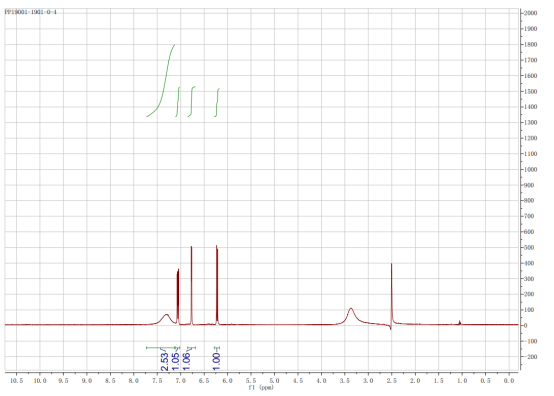Select the doublet peak near 6.2 ppm
The image size is (554, 396).
click(217, 284)
